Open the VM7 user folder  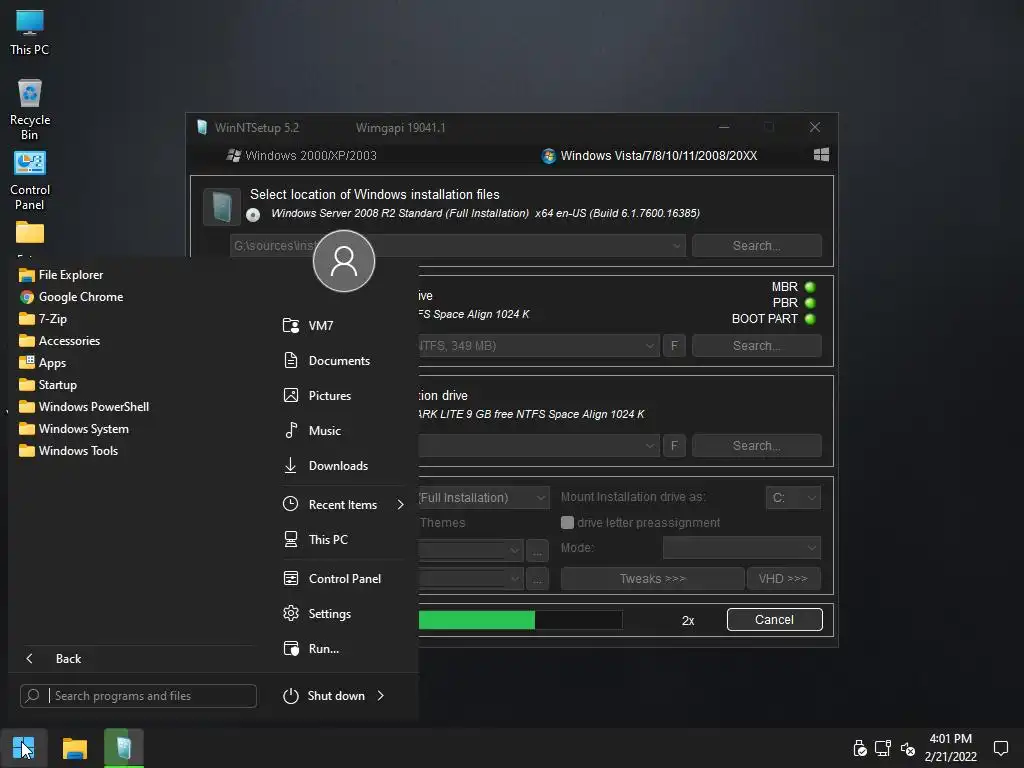pyautogui.click(x=308, y=325)
